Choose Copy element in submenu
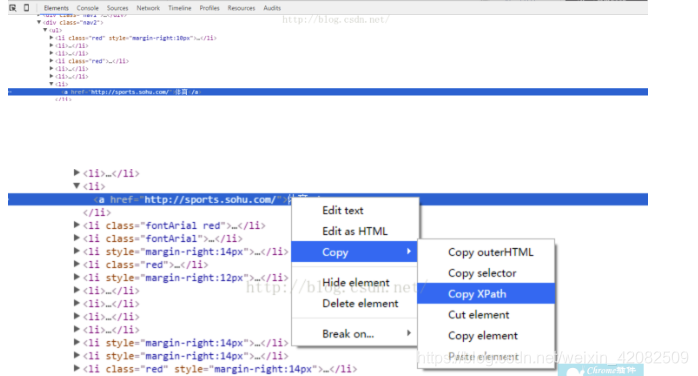This screenshot has width=698, height=376. (486, 336)
